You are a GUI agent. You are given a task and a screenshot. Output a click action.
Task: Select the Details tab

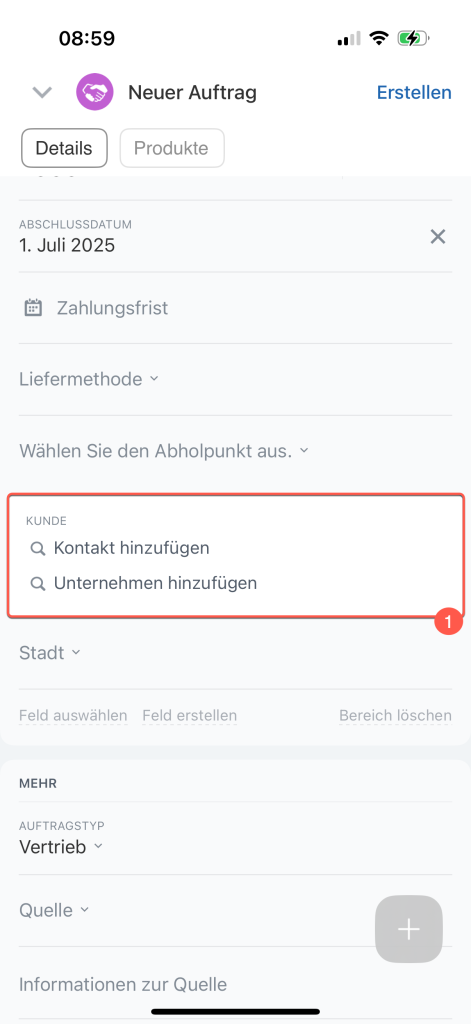[x=64, y=148]
